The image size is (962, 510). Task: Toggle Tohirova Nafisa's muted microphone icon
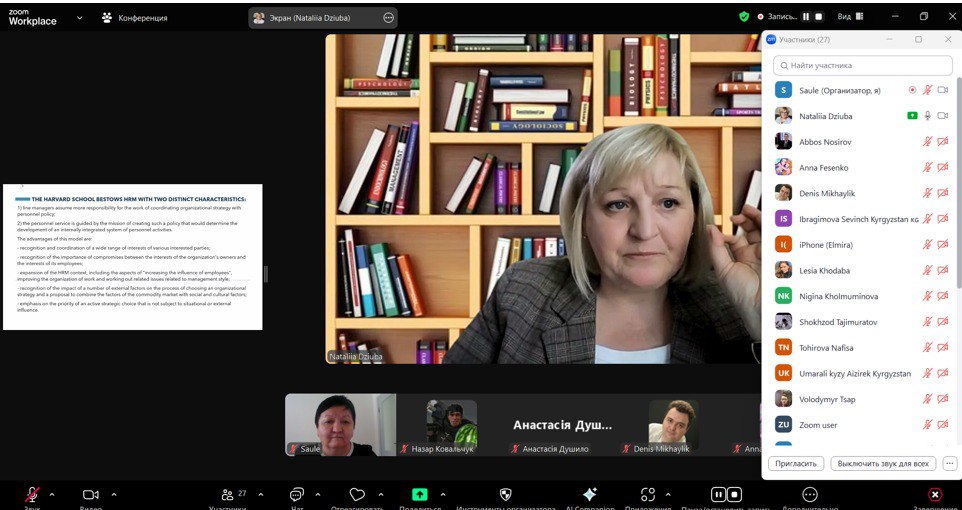click(928, 348)
